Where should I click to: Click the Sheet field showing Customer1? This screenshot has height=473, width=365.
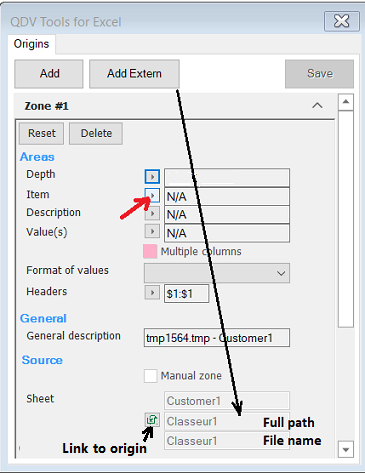tap(227, 401)
